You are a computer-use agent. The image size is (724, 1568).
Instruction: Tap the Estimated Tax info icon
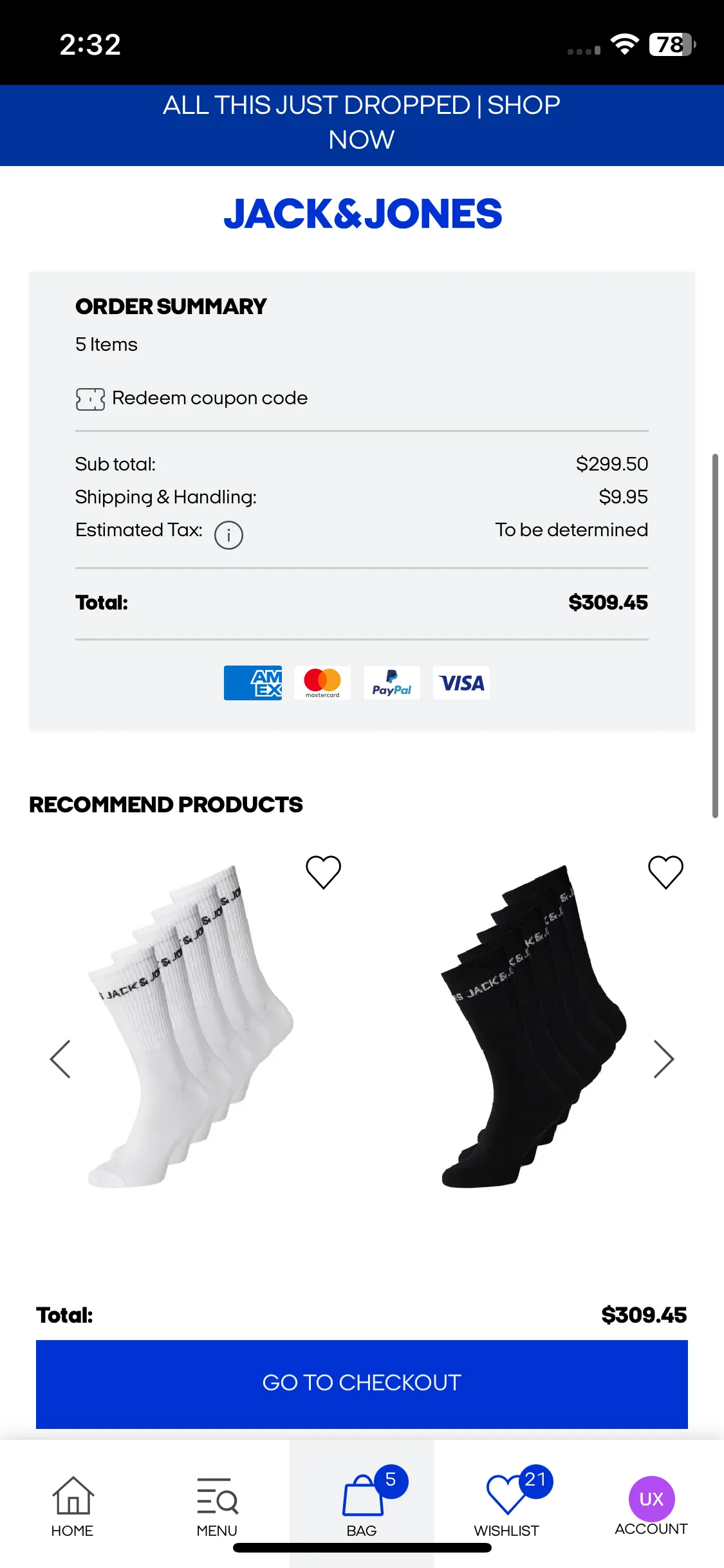click(x=228, y=535)
